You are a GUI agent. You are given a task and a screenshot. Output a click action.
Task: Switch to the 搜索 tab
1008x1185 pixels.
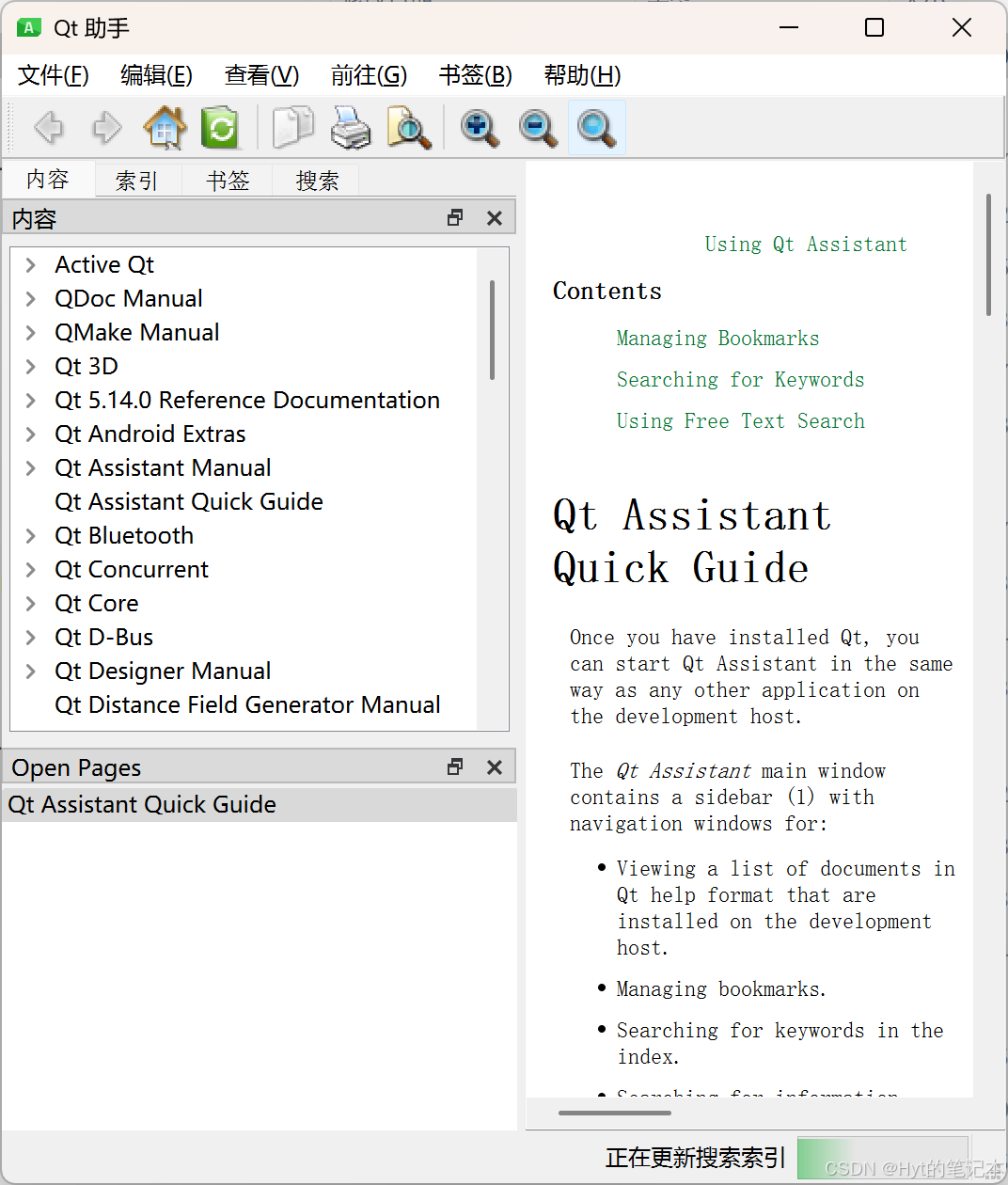[317, 181]
